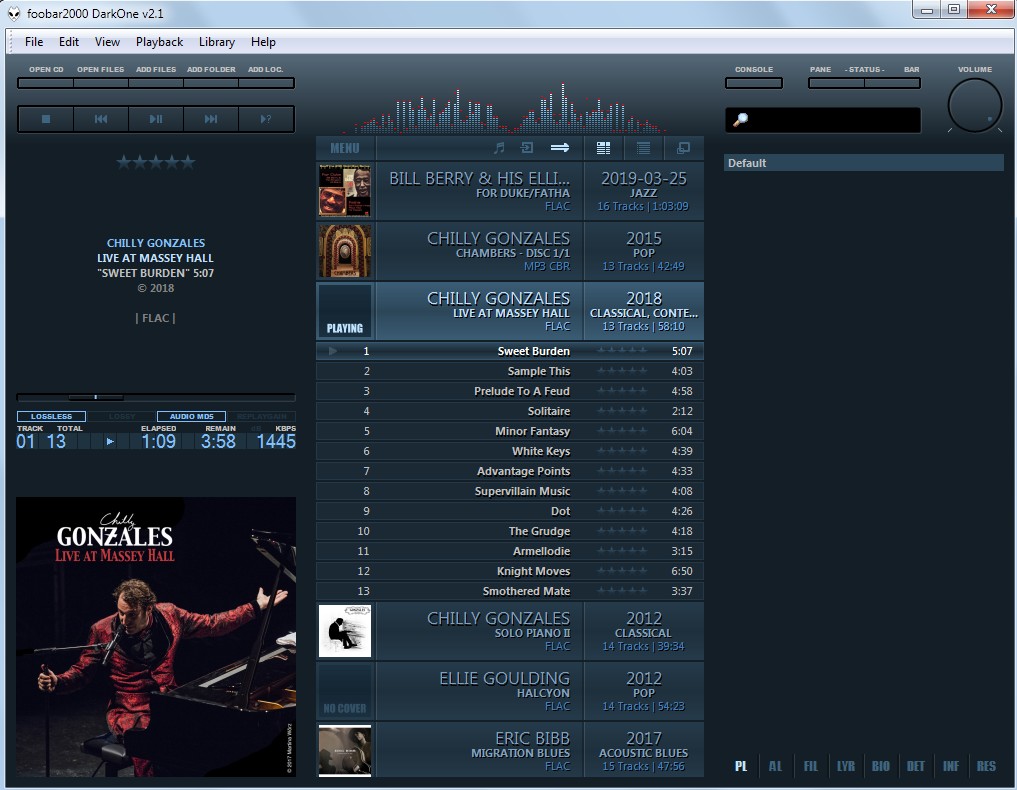Open the File menu
Viewport: 1017px width, 790px height.
point(34,42)
